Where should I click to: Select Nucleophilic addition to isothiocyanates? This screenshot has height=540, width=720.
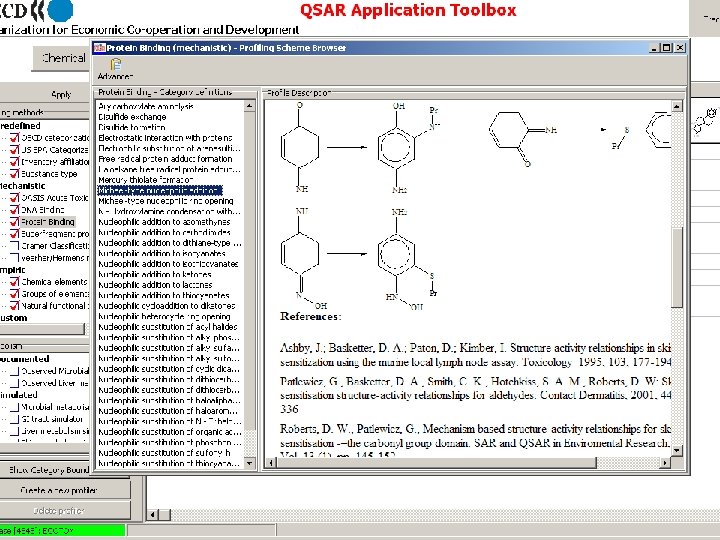click(168, 264)
